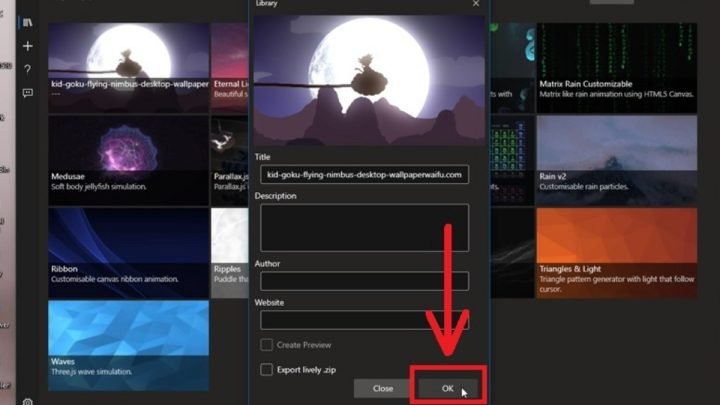The width and height of the screenshot is (720, 405).
Task: Choose the Ribbon wallpaper tile
Action: (x=128, y=252)
